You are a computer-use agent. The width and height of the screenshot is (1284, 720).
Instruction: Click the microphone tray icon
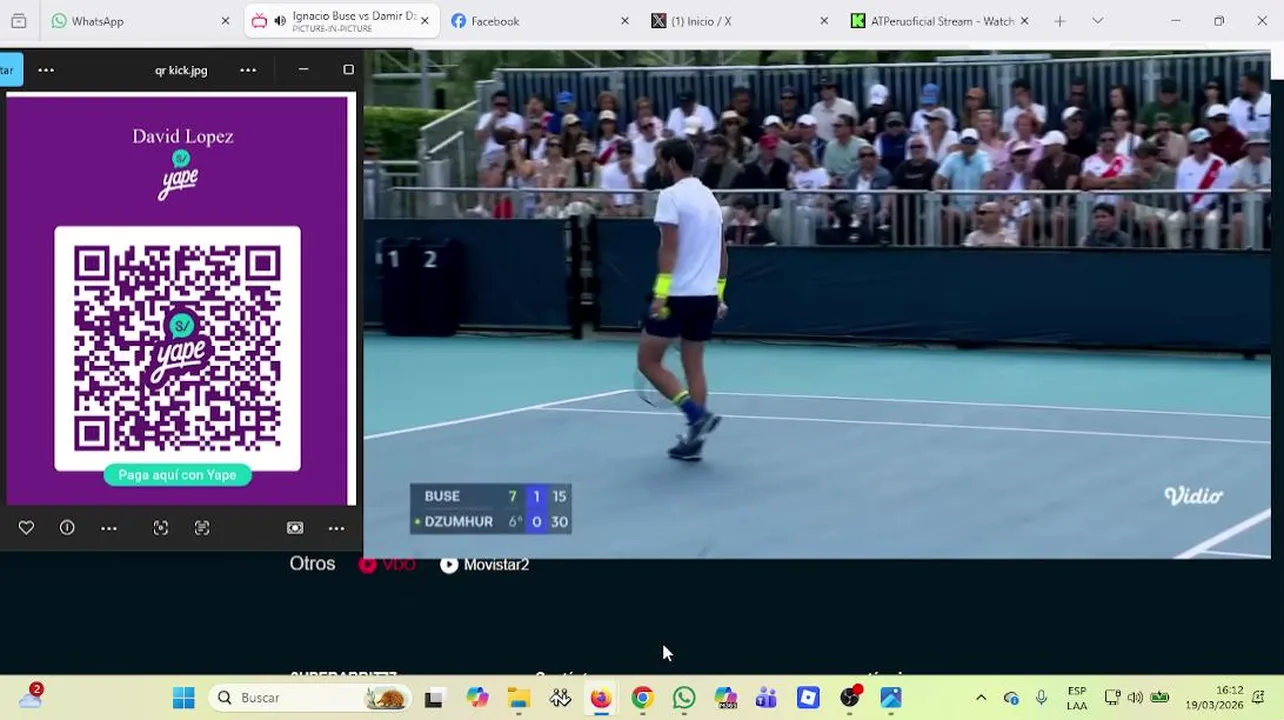[x=1041, y=698]
